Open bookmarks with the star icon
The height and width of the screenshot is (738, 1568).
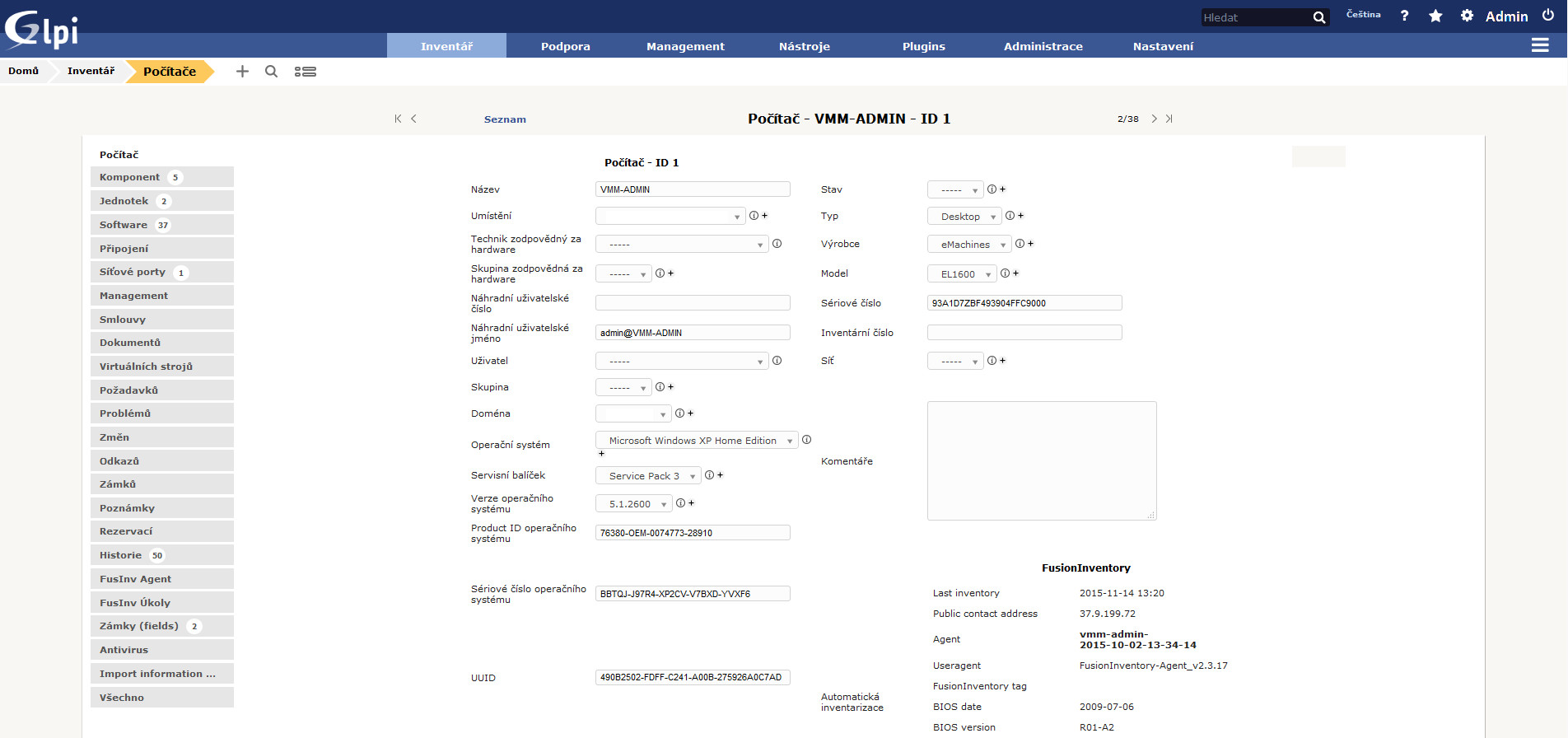pos(1435,16)
